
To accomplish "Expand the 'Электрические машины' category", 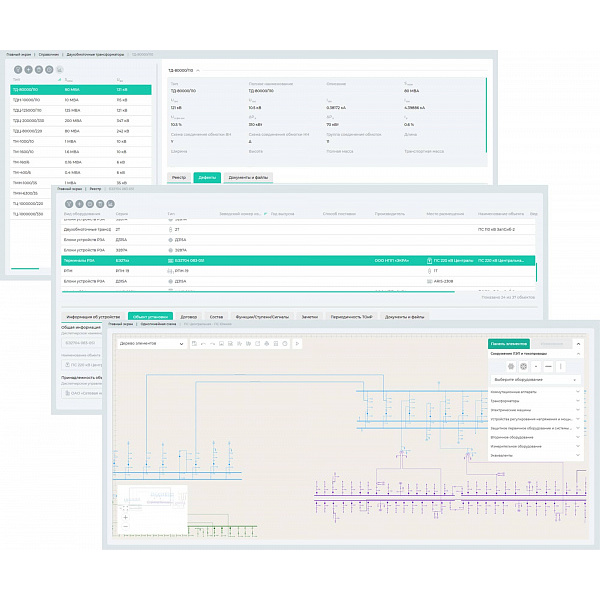I will (x=535, y=410).
